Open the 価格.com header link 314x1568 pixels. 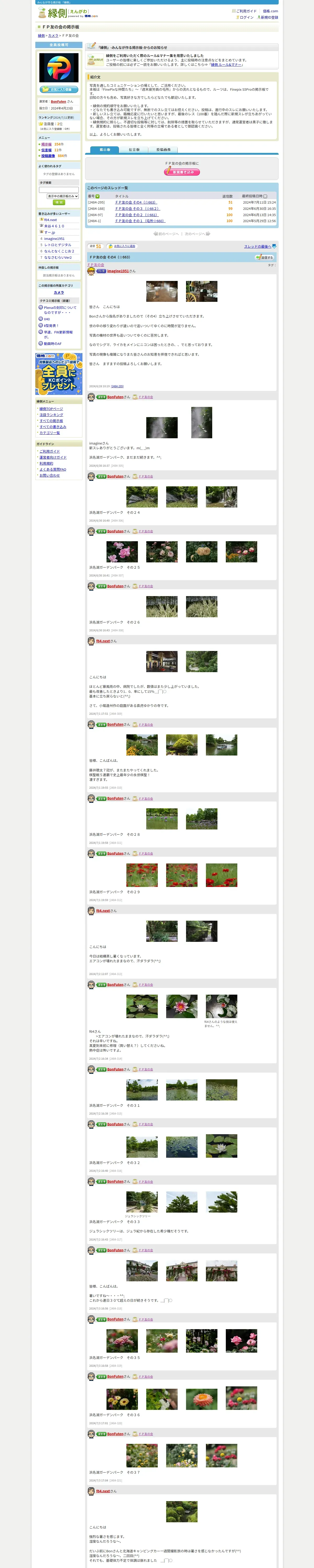tap(270, 11)
